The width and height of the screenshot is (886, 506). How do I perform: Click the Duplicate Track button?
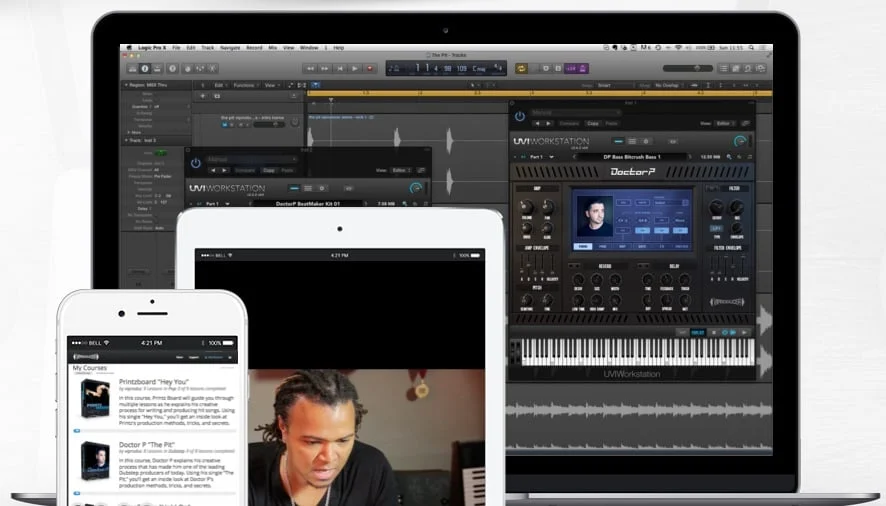tap(217, 96)
